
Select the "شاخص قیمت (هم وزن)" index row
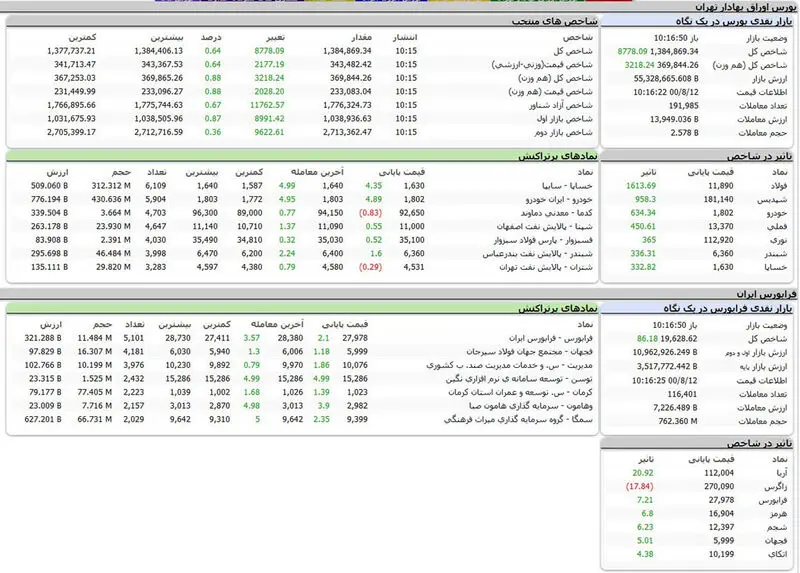click(x=299, y=92)
